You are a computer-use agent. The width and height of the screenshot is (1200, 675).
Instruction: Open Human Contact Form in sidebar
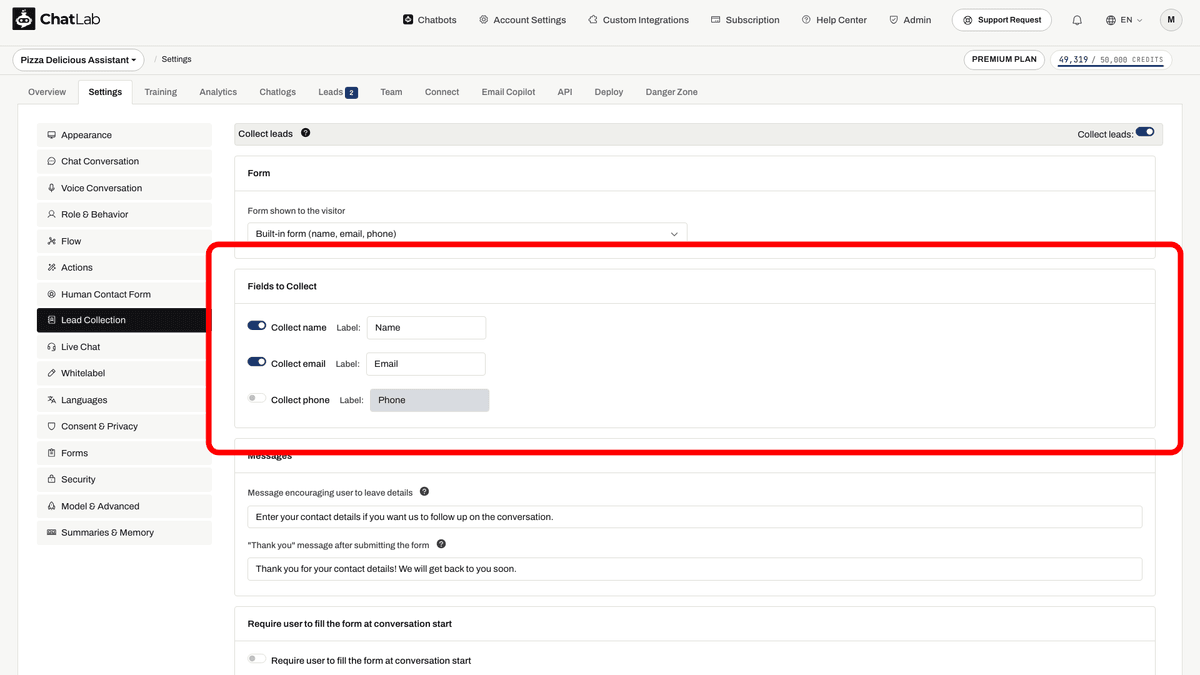[124, 294]
